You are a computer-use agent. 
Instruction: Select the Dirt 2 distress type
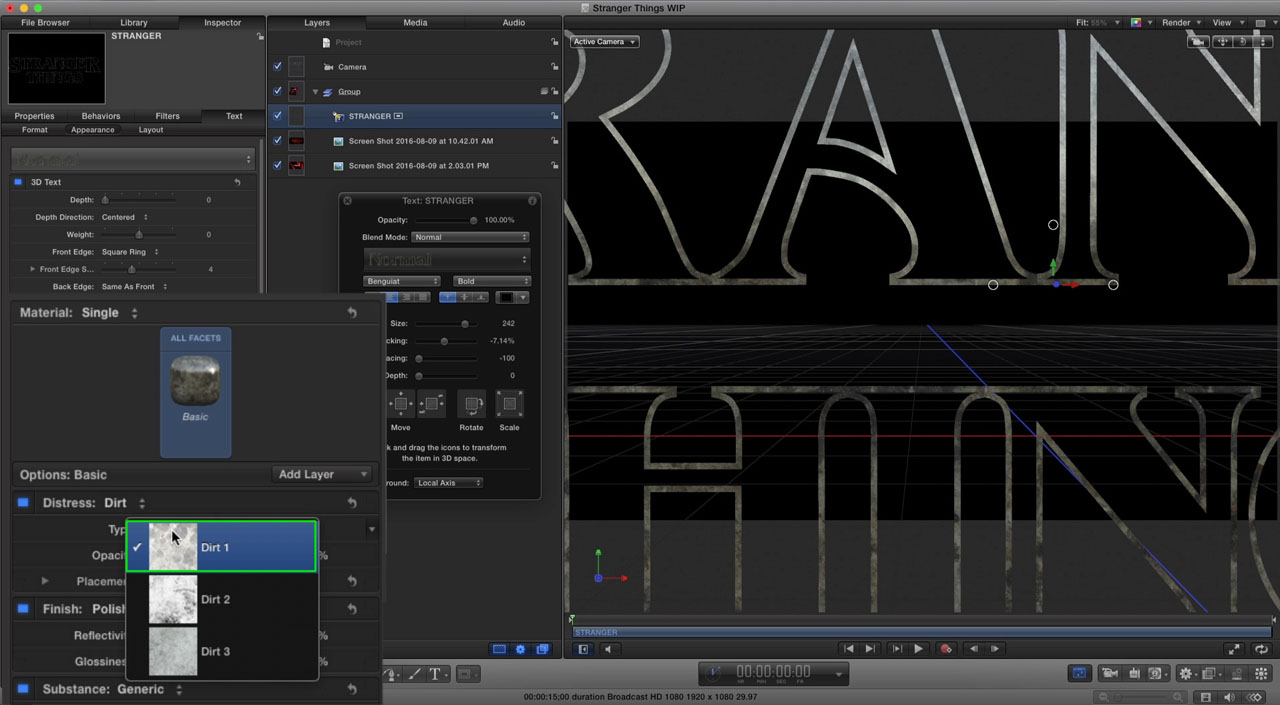tap(222, 599)
